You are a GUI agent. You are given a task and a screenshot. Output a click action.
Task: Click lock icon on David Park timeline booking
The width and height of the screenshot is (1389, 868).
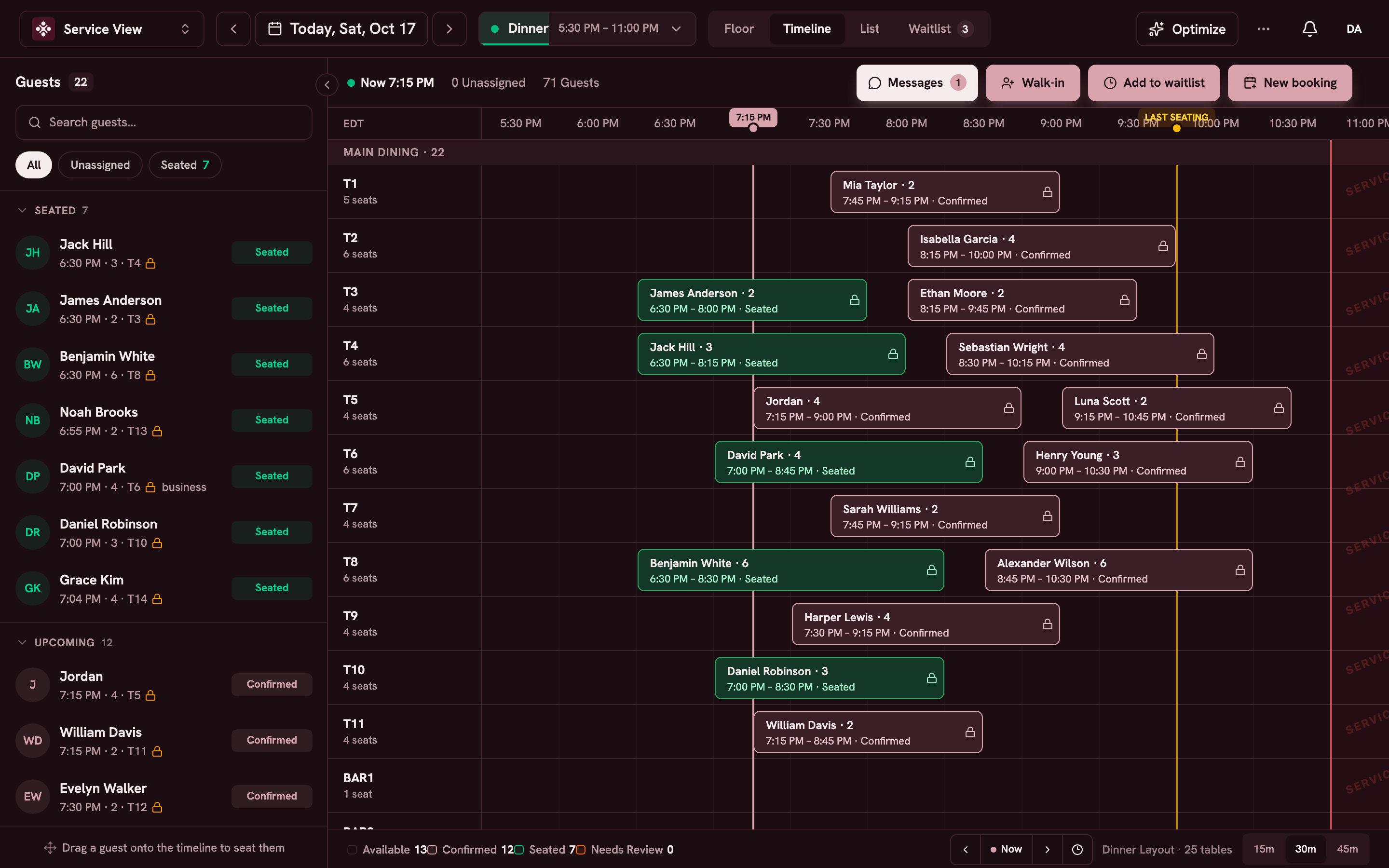pos(970,462)
